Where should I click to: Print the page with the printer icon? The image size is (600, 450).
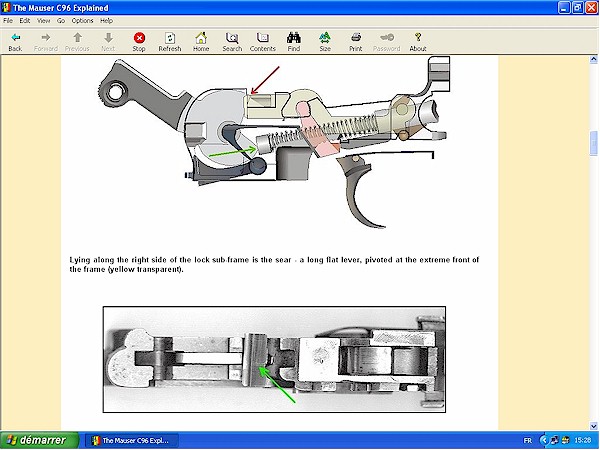point(355,42)
